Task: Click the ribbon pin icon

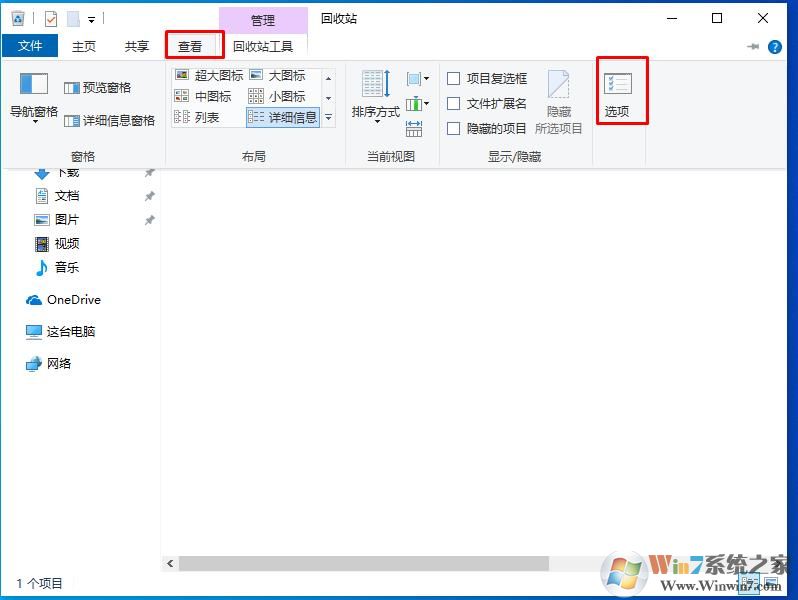Action: 753,47
